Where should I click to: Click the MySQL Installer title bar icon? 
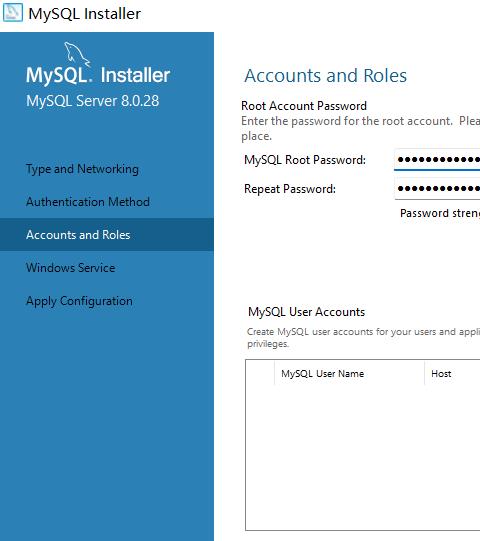[x=13, y=13]
